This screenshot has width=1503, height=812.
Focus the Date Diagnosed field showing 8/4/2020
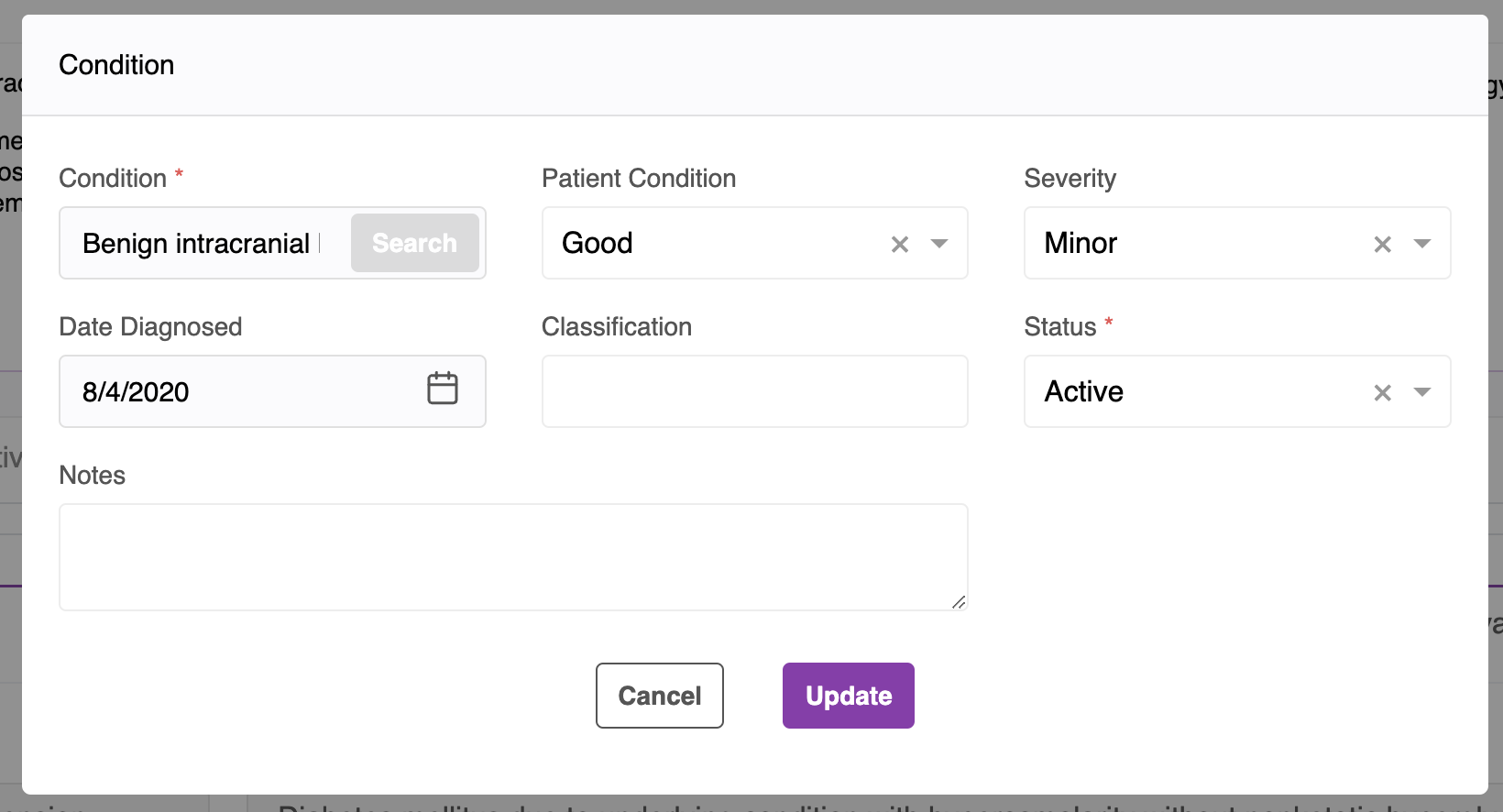pyautogui.click(x=238, y=392)
